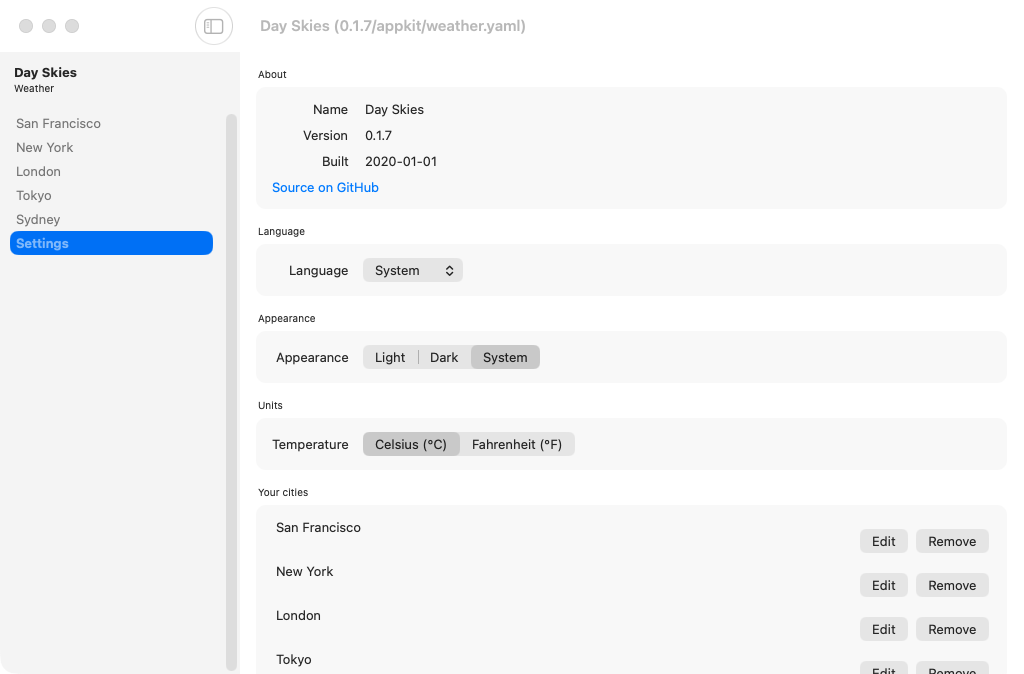Edit the London city
The width and height of the screenshot is (1024, 674).
(x=884, y=629)
